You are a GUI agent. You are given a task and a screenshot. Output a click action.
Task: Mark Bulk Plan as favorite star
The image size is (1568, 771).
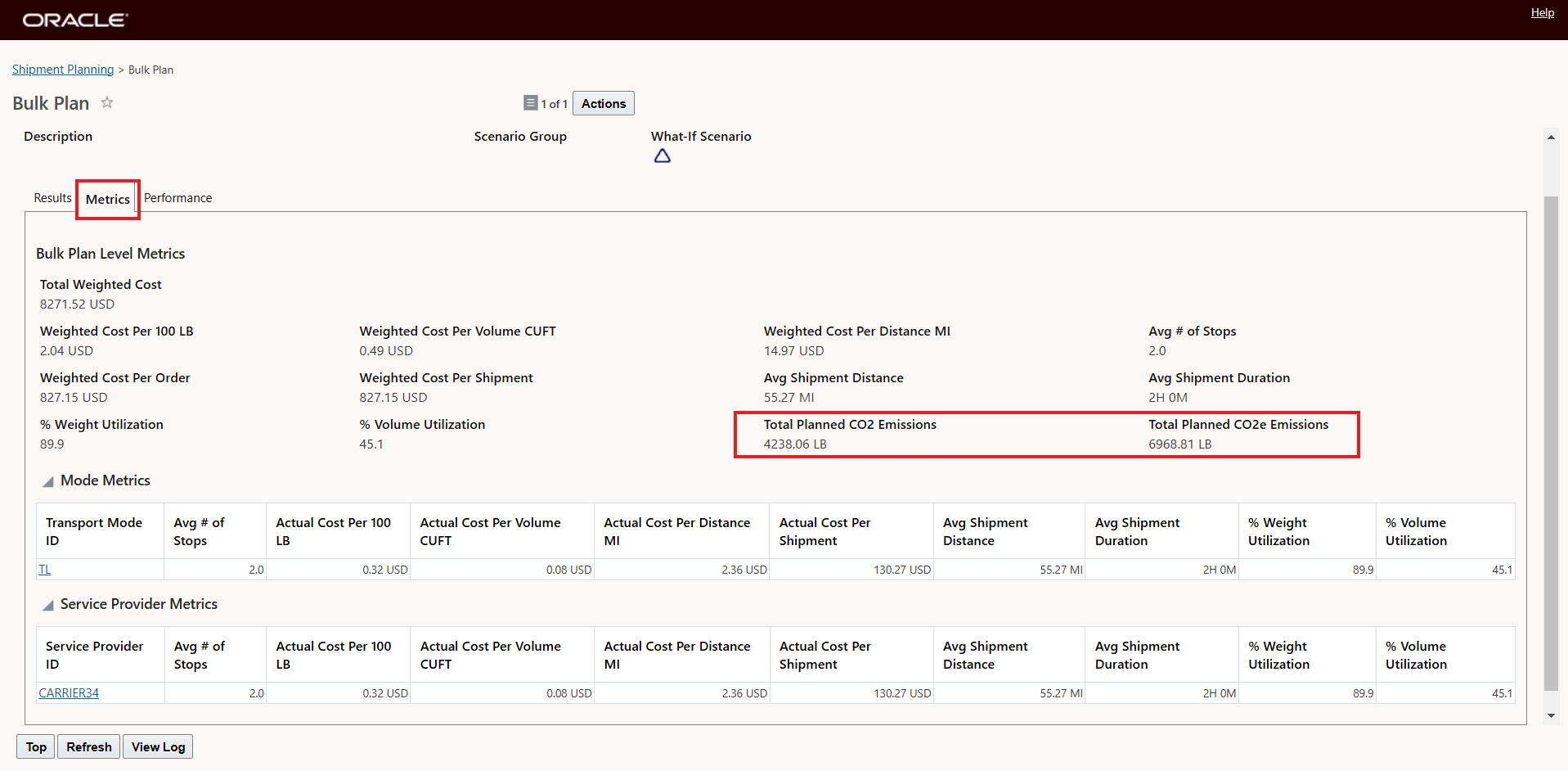[x=107, y=103]
